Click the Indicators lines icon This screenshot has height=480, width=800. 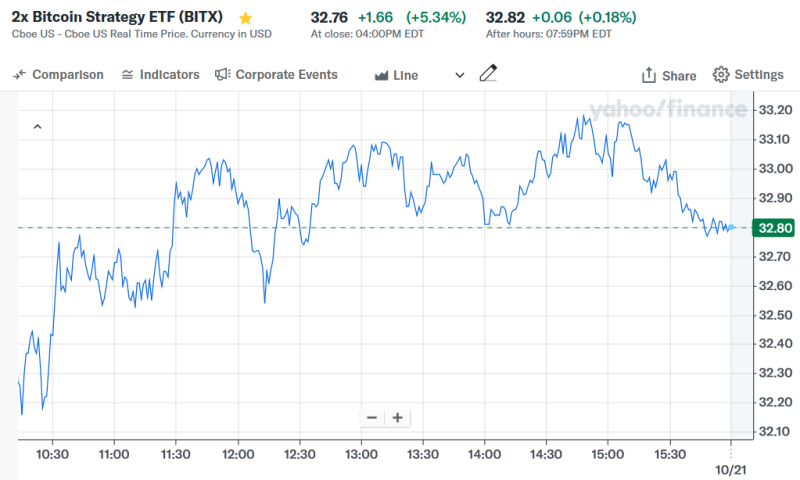pyautogui.click(x=127, y=75)
